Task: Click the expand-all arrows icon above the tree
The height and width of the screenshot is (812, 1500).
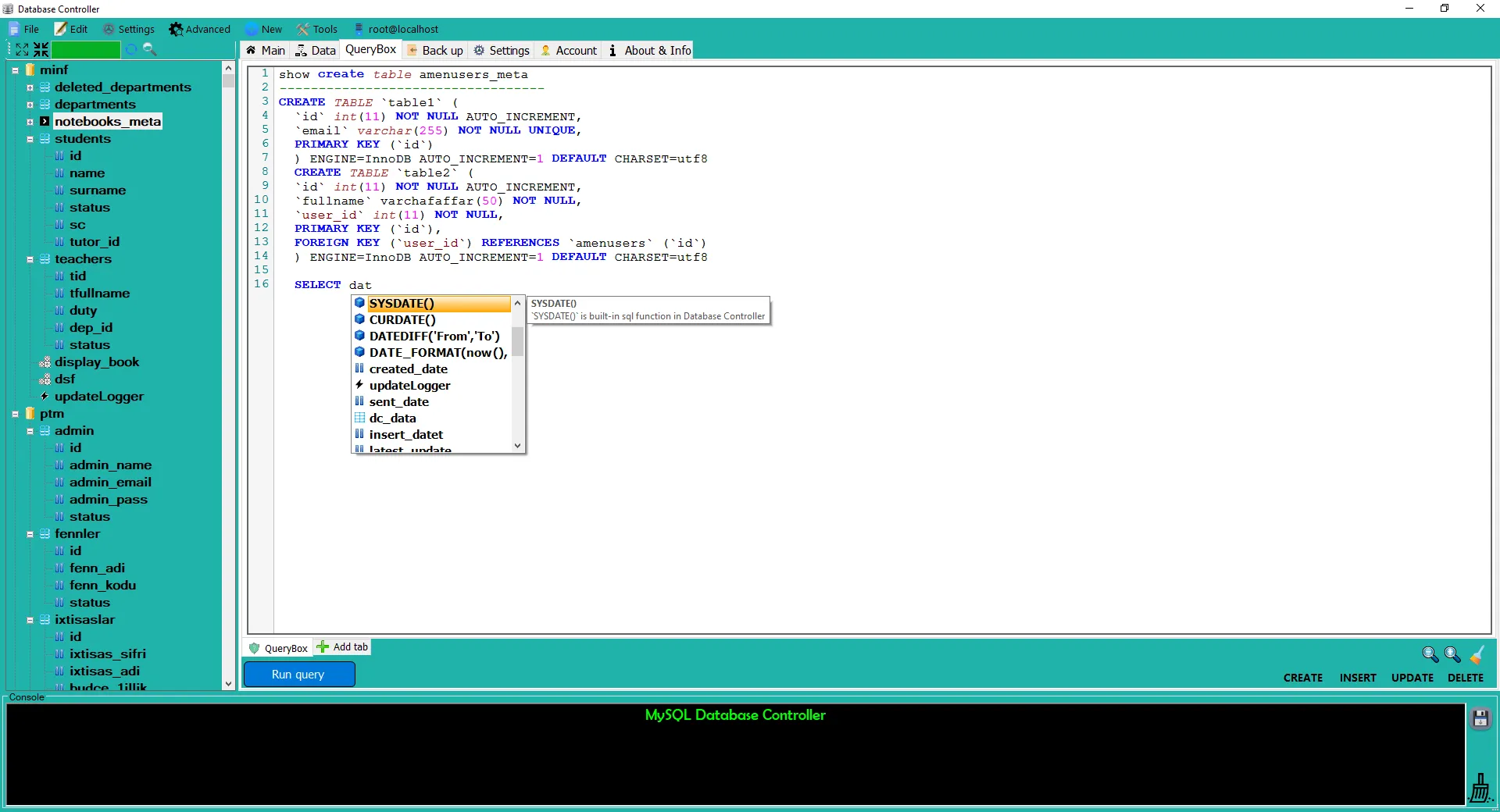Action: click(x=22, y=50)
